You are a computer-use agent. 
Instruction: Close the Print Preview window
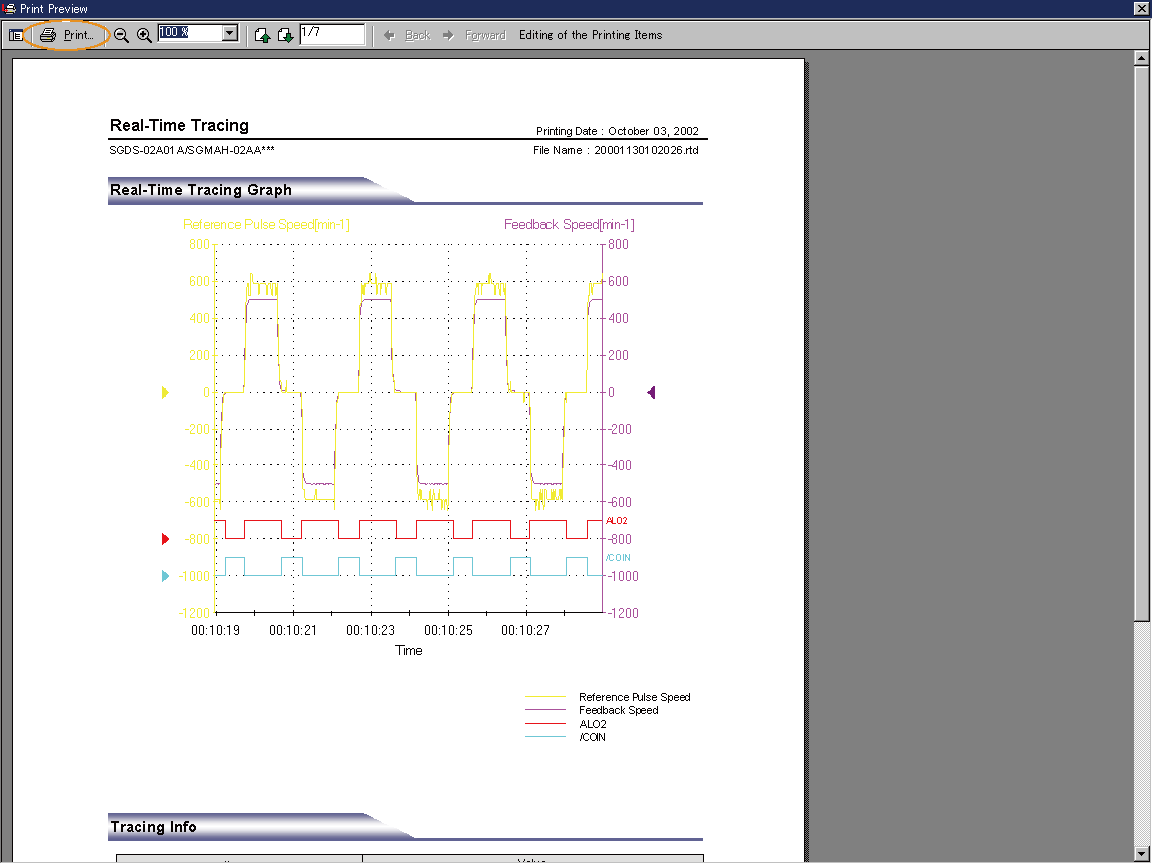[1141, 8]
